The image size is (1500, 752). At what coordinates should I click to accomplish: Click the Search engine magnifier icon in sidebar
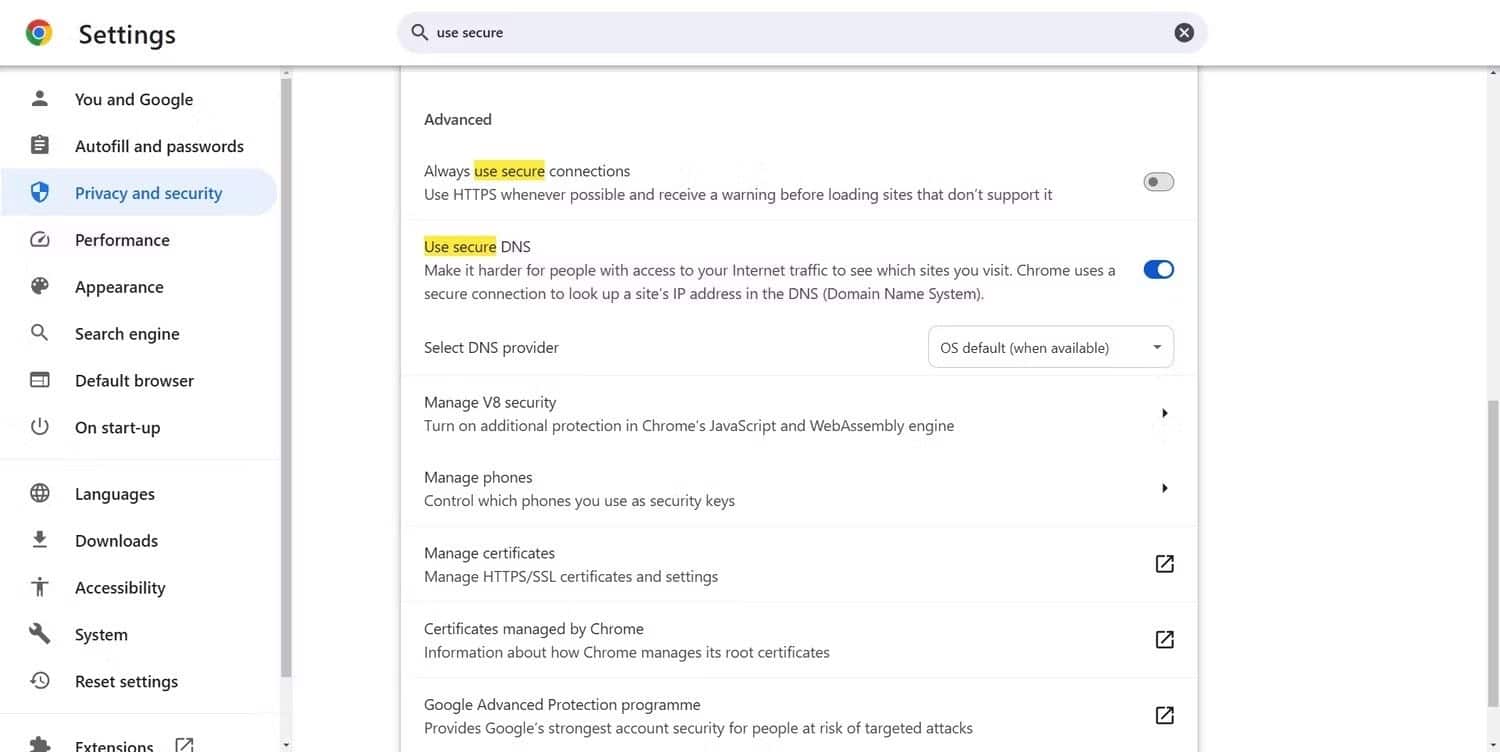point(40,333)
